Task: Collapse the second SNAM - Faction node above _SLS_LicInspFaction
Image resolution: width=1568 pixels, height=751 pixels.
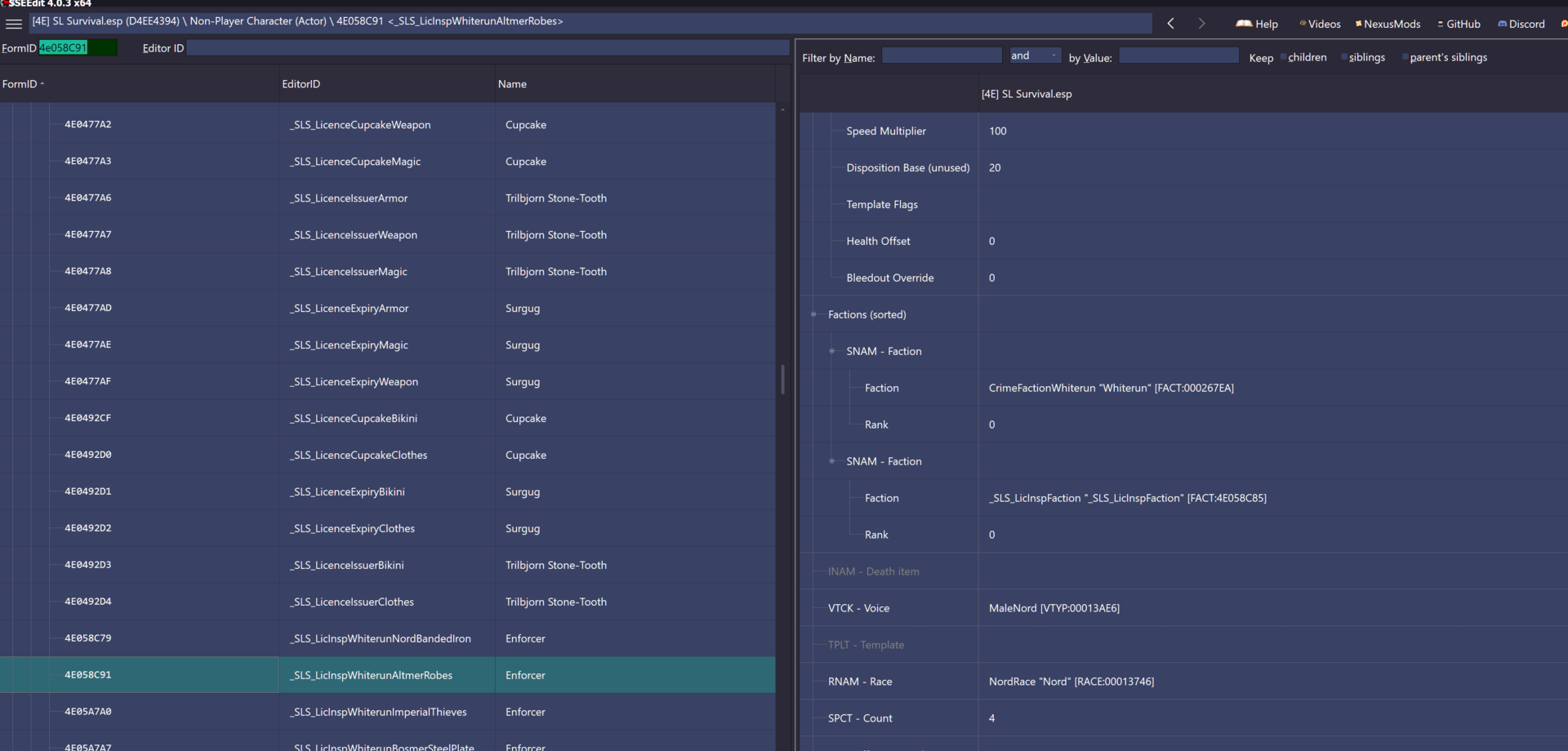Action: click(832, 461)
